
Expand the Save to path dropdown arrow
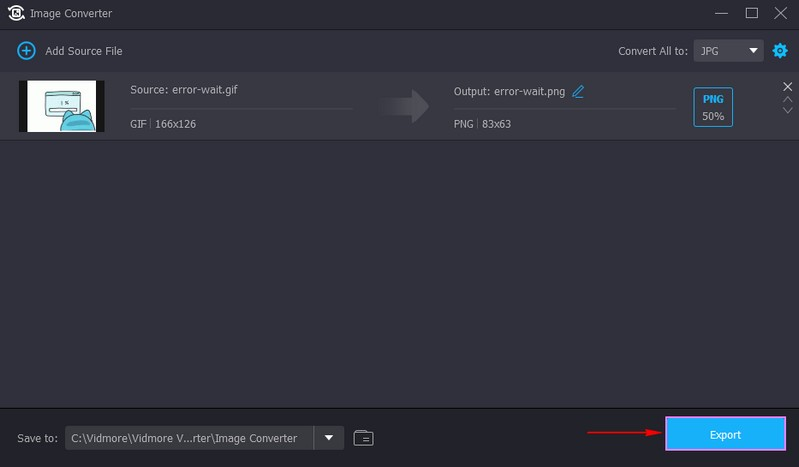click(x=329, y=437)
